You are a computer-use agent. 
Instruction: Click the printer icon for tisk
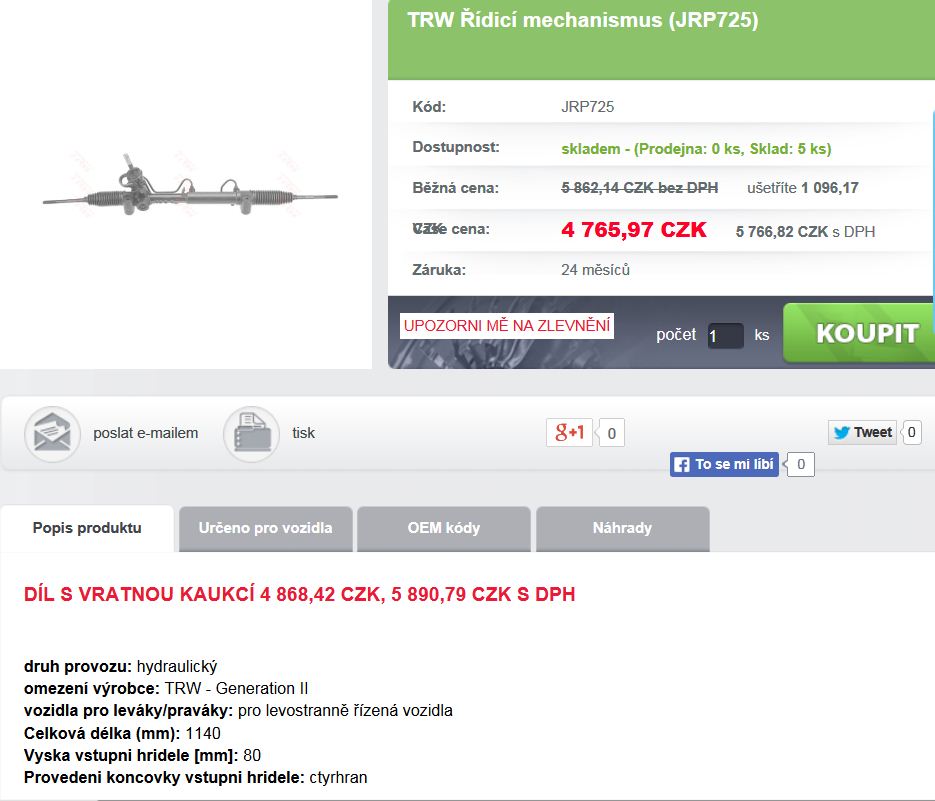pos(251,434)
